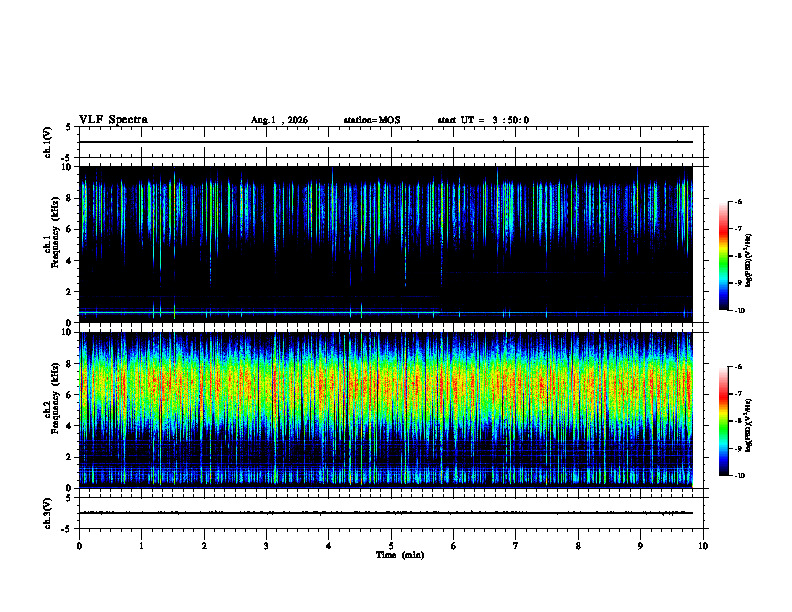Image resolution: width=792 pixels, height=612 pixels.
Task: Click the ch.2 spectrogram color scale bar
Action: click(x=723, y=421)
